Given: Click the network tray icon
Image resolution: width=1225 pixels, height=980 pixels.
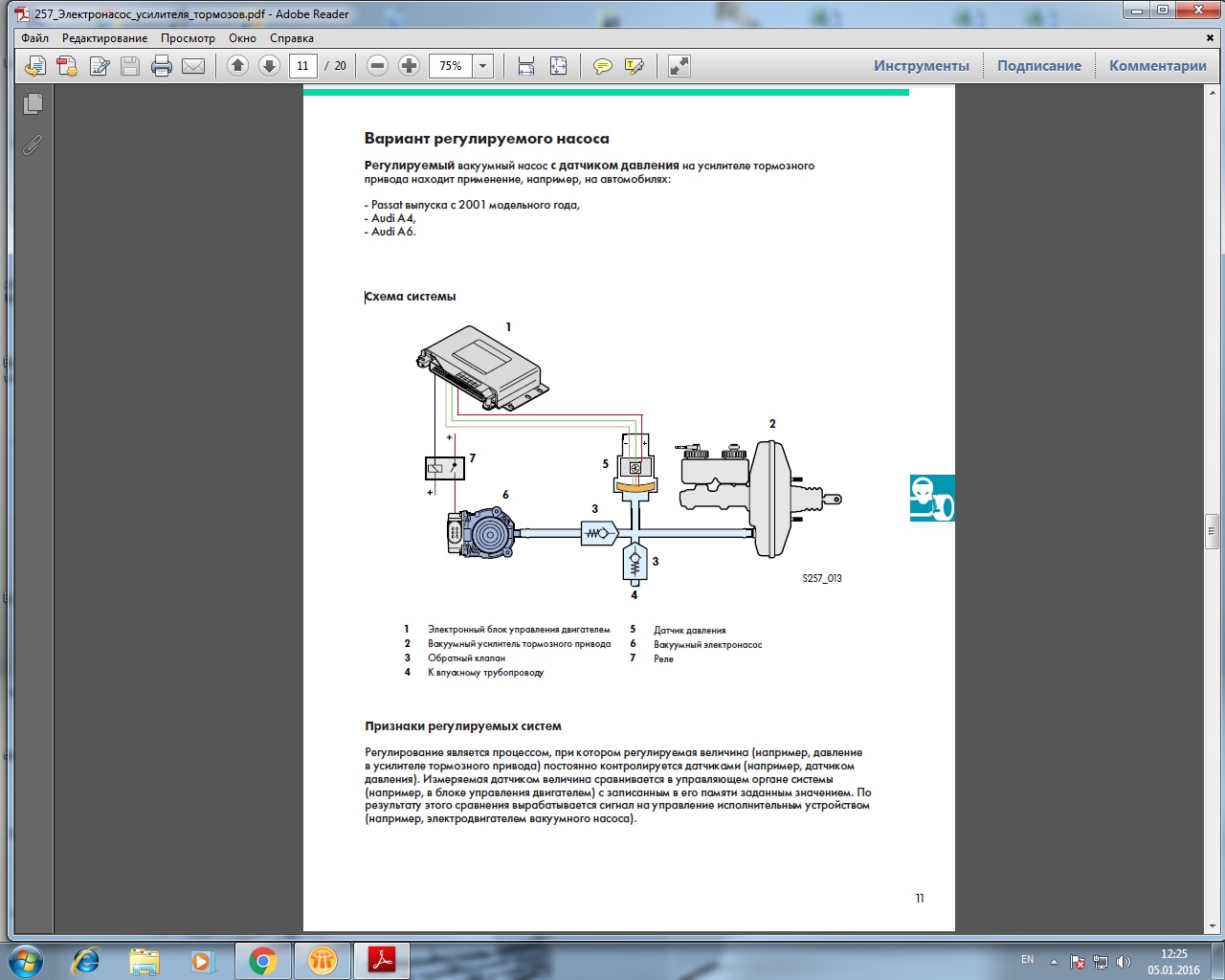Looking at the screenshot, I should tap(1101, 961).
